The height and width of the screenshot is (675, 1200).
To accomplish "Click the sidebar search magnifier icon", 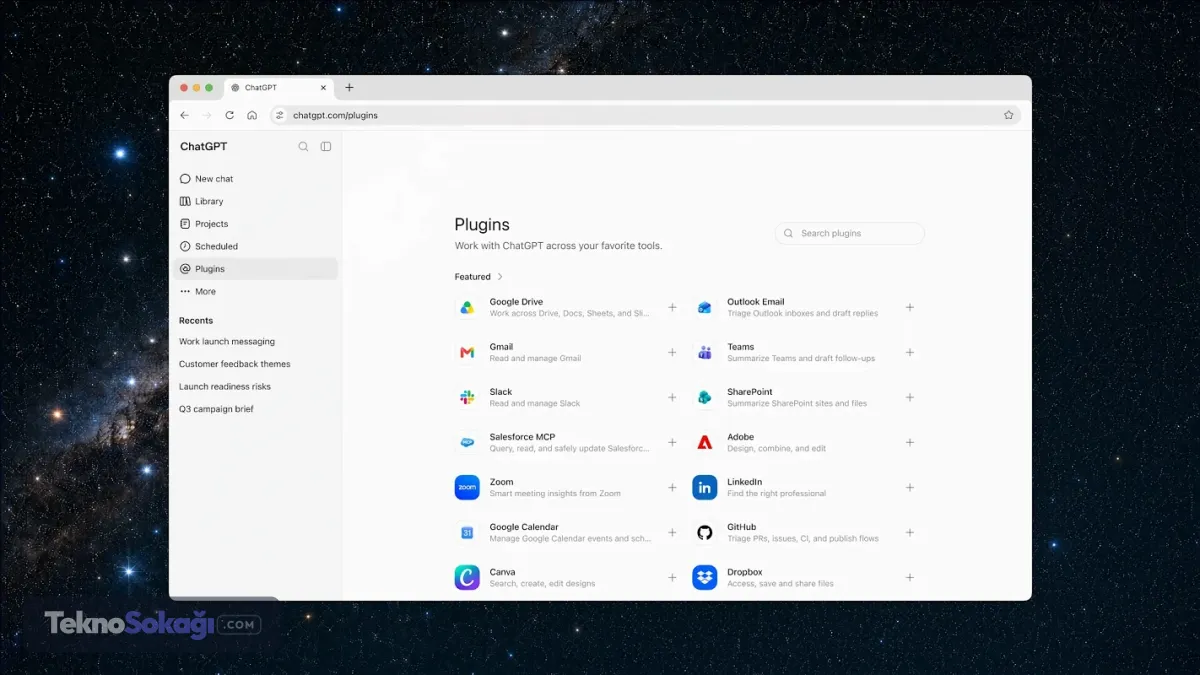I will (x=304, y=146).
